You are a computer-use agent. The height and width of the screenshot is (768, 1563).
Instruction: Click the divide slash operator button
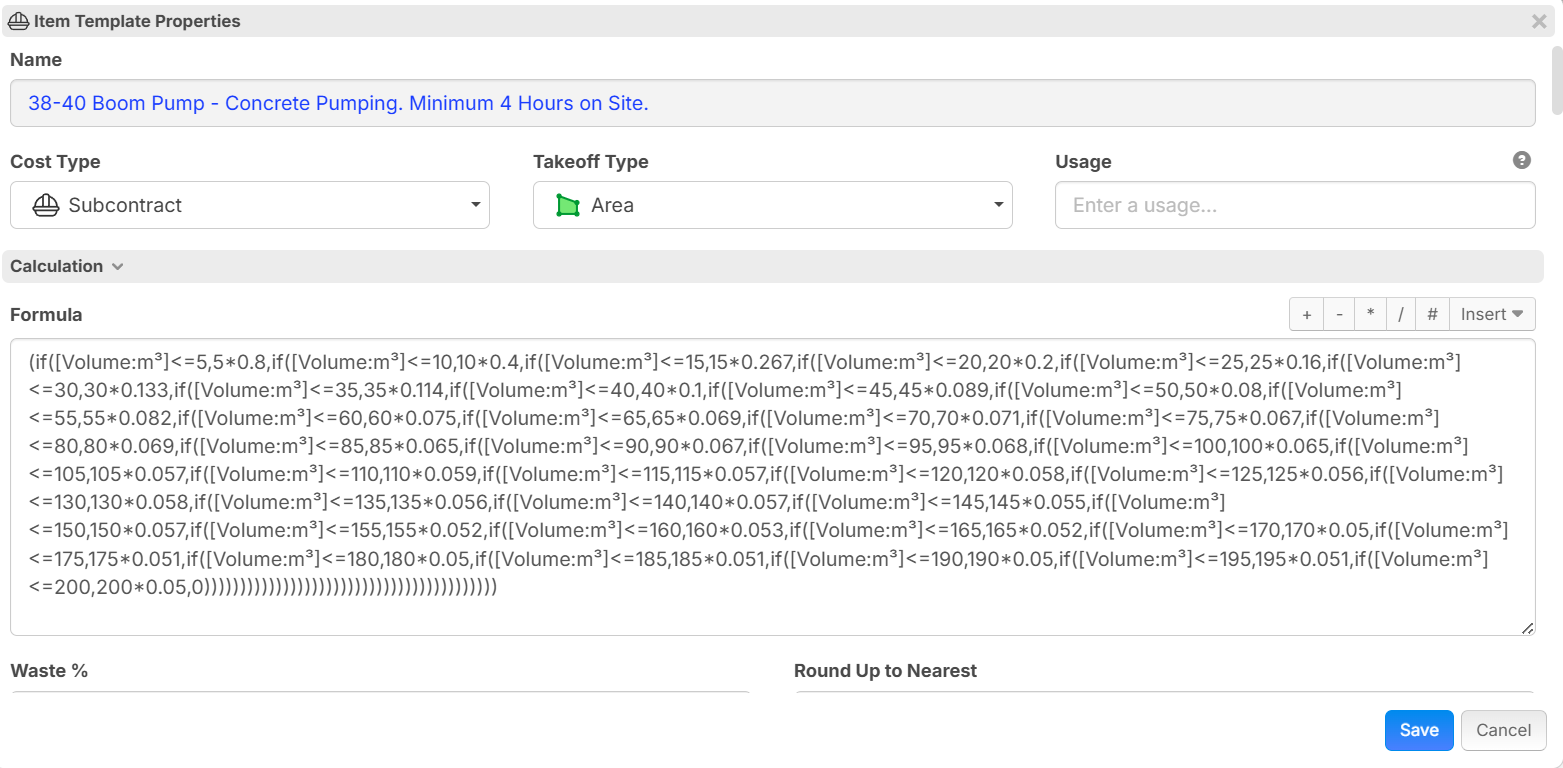1401,314
